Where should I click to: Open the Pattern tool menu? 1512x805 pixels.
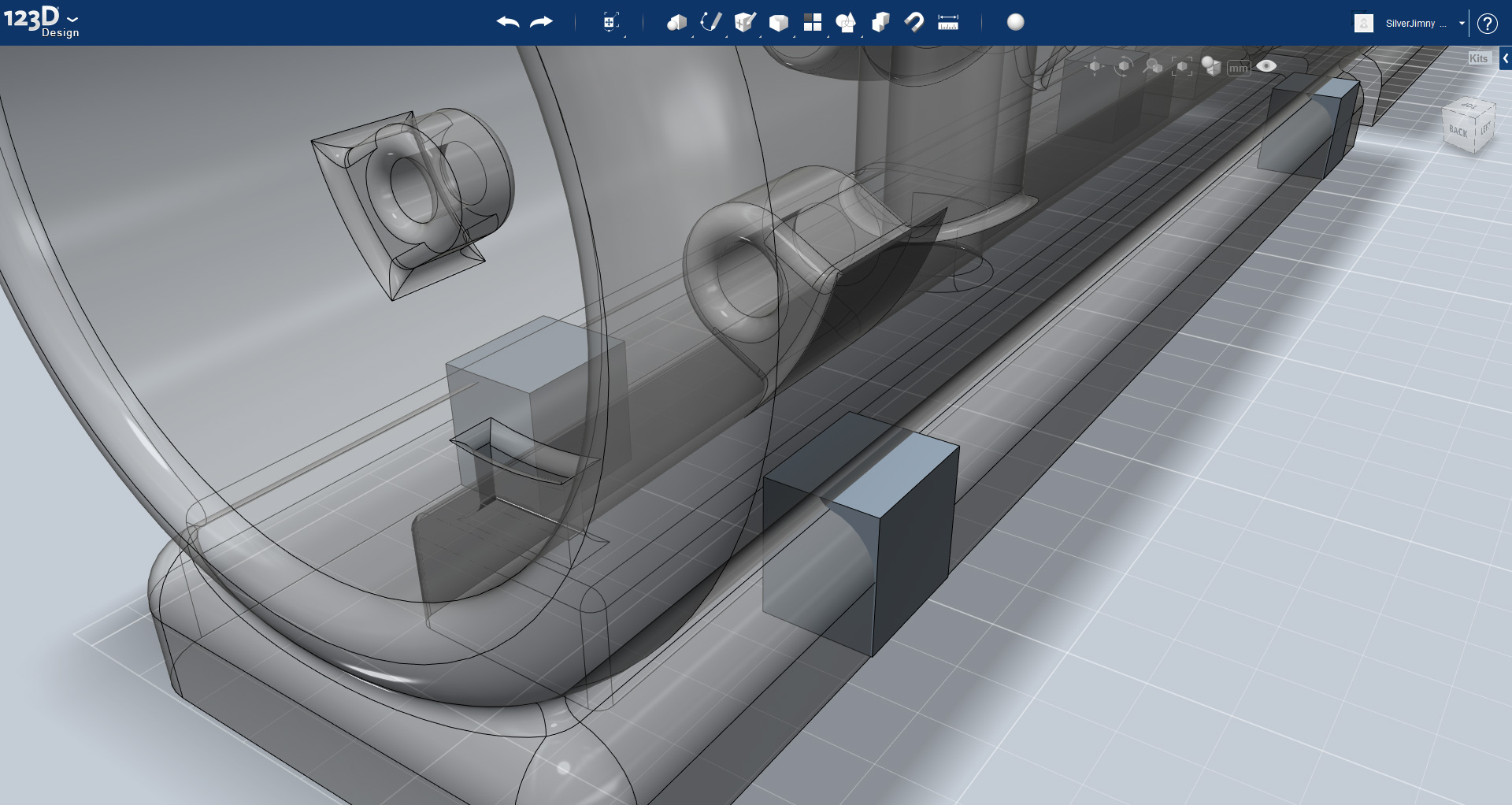813,22
